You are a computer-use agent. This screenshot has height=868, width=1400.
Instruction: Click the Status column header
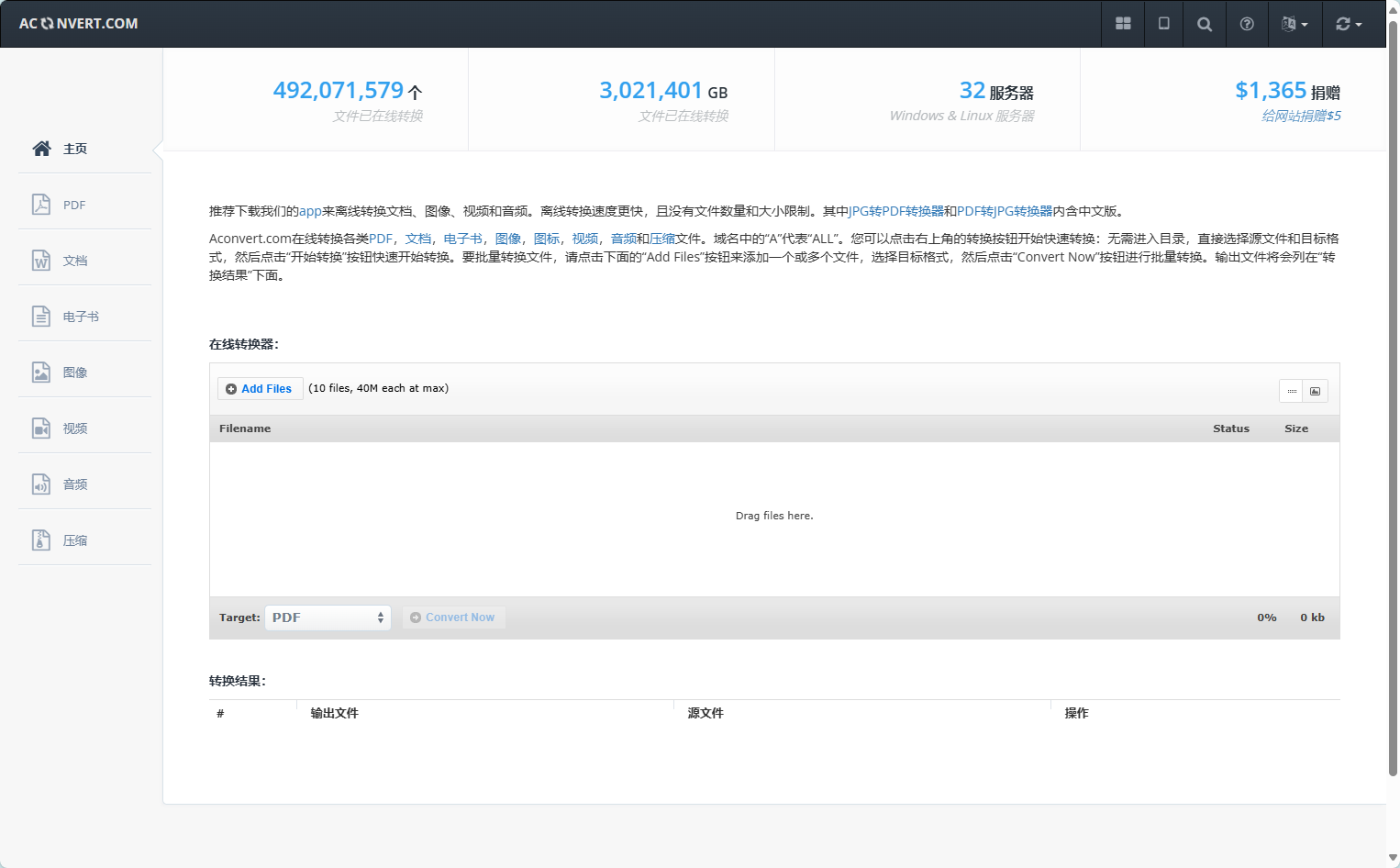1231,428
